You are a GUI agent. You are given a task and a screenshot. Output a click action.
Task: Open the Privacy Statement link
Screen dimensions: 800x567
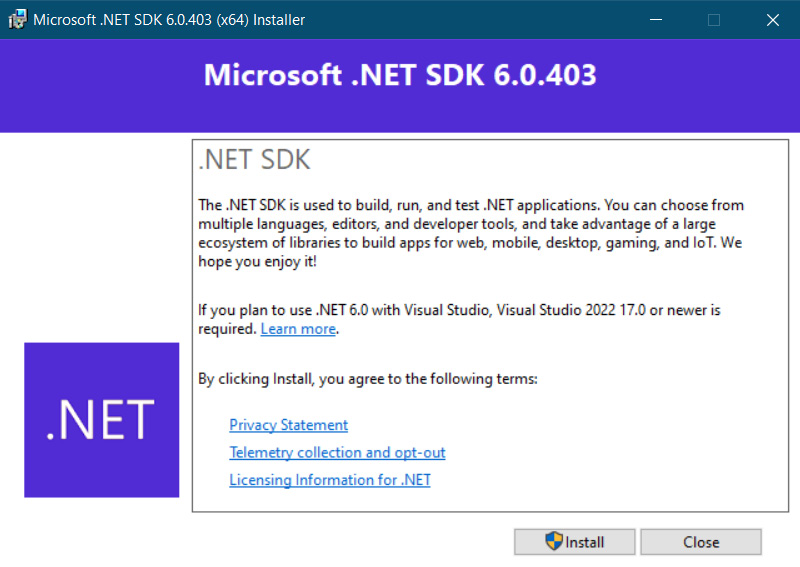(x=289, y=425)
